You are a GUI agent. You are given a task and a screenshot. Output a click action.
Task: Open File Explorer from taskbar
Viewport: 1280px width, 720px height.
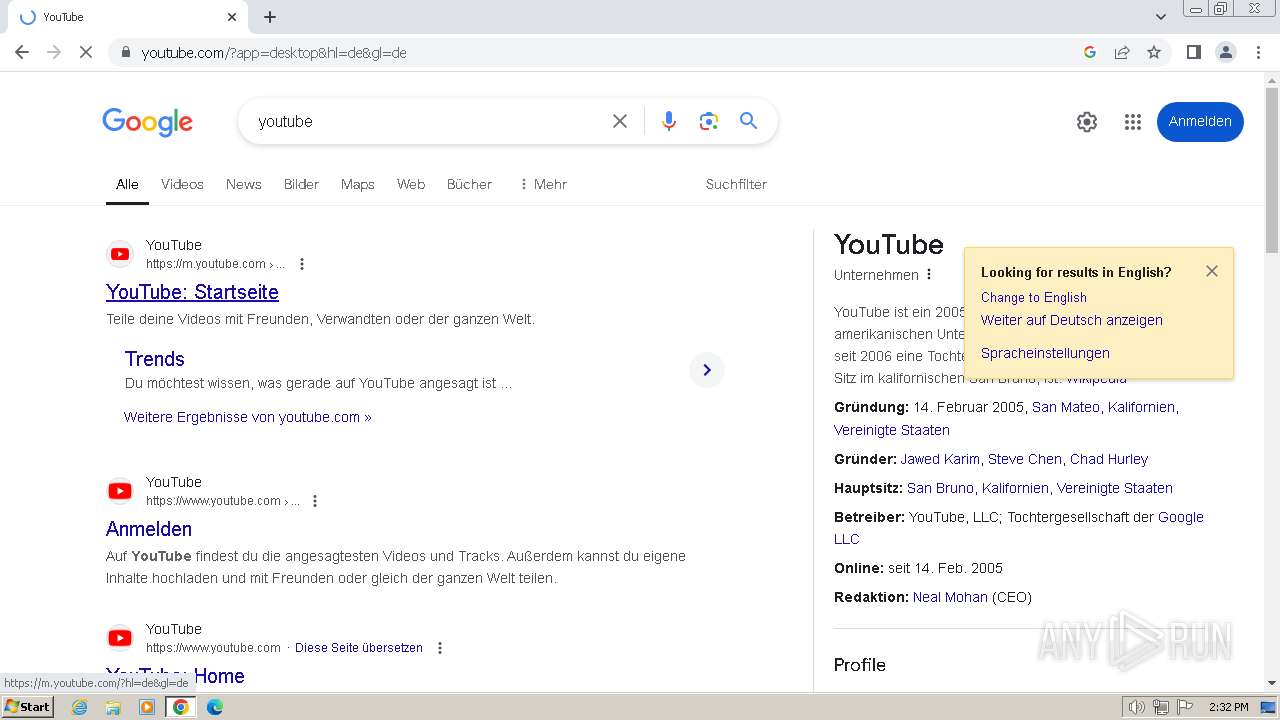point(113,707)
